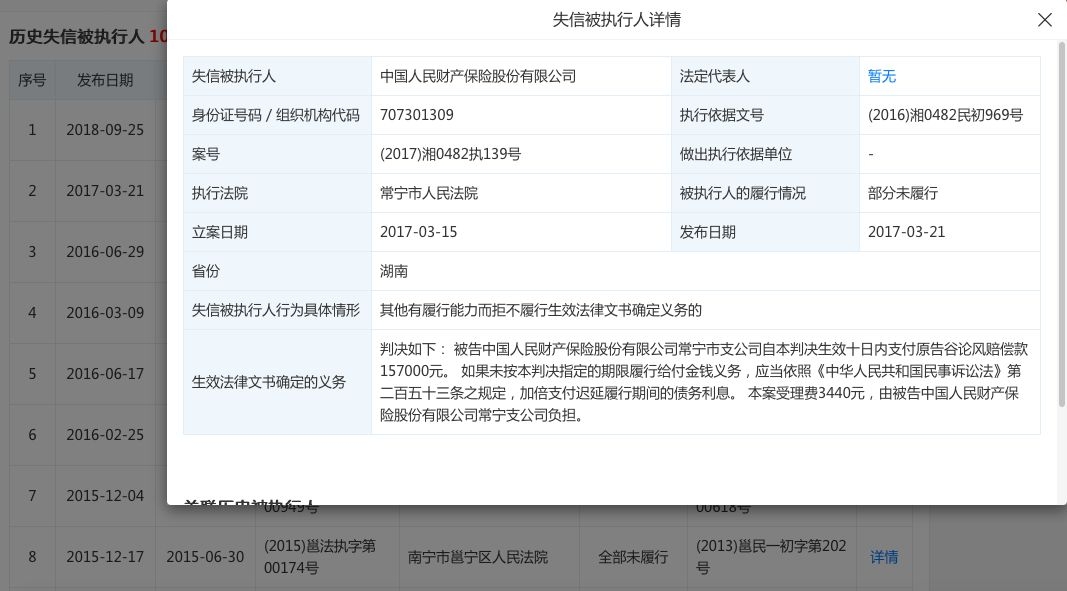Click the dialog title 失信被执行人详情
This screenshot has height=591, width=1067.
coord(617,20)
